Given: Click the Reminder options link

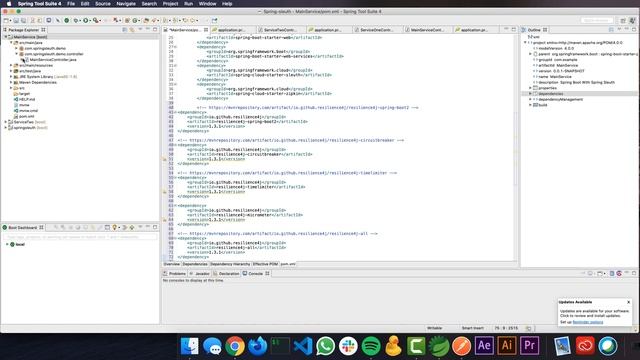Looking at the screenshot, I should (588, 322).
